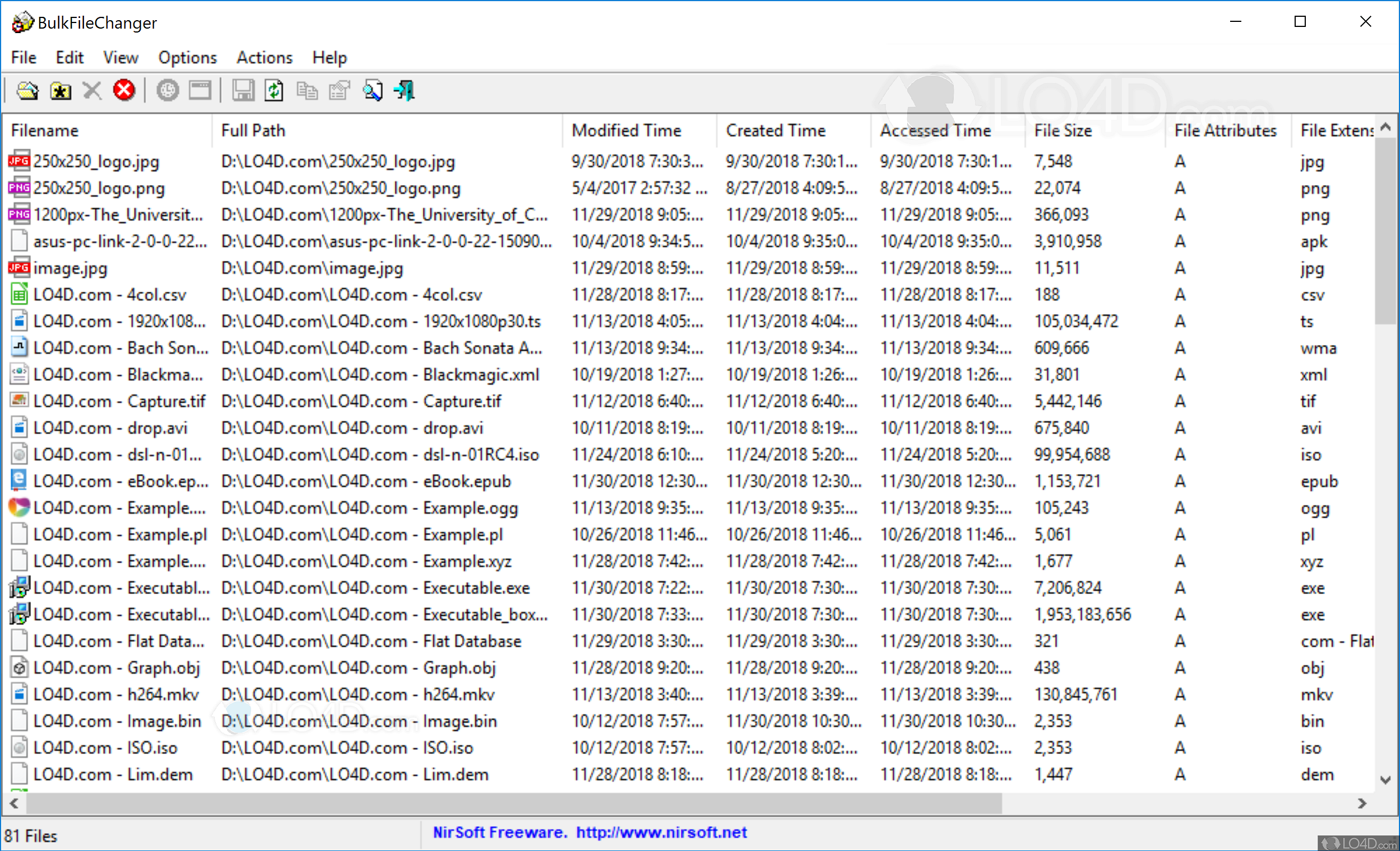Screen dimensions: 1400x851
Task: Activate the Find toolbar icon
Action: point(372,90)
